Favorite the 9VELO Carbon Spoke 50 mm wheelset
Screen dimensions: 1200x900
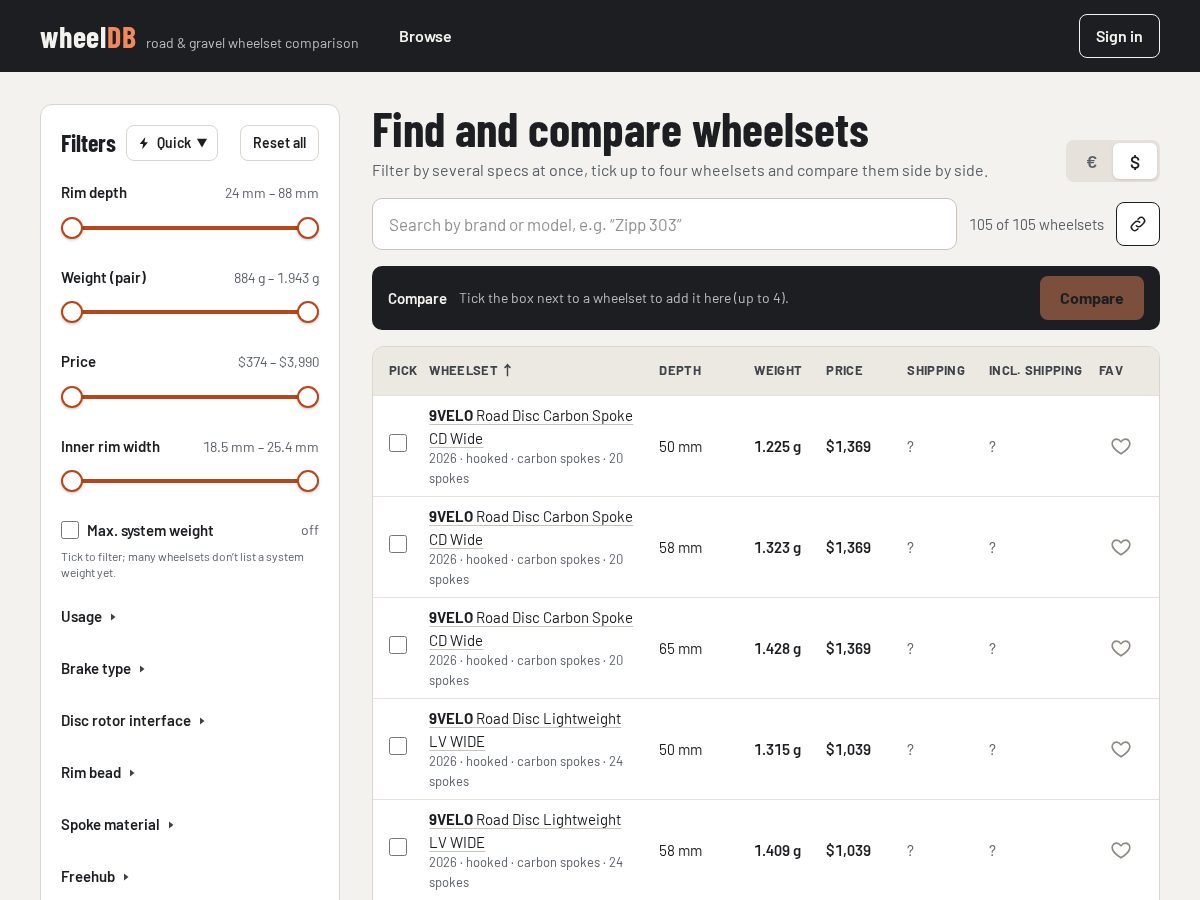point(1121,446)
